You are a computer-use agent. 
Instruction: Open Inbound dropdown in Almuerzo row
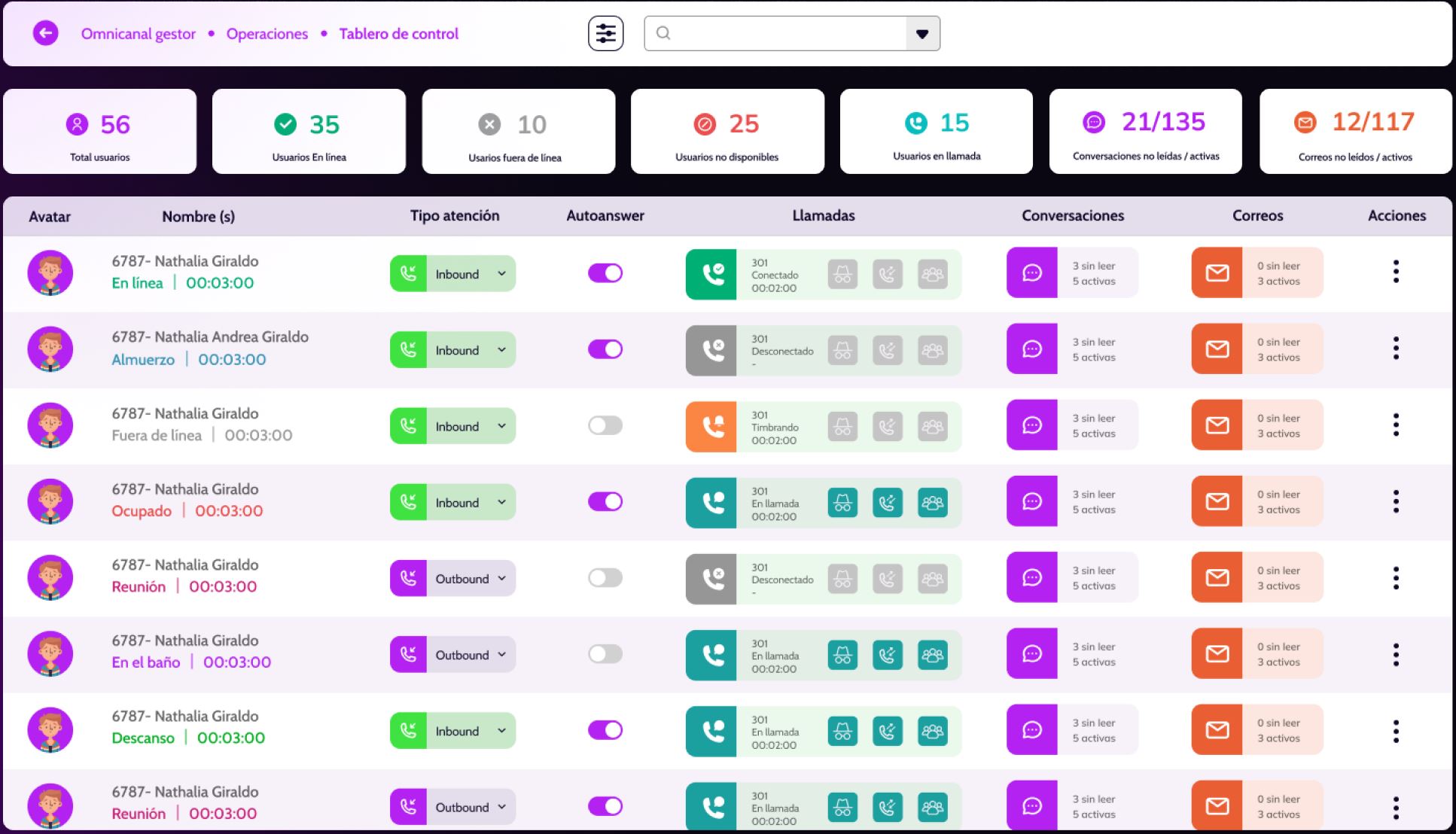tap(452, 350)
